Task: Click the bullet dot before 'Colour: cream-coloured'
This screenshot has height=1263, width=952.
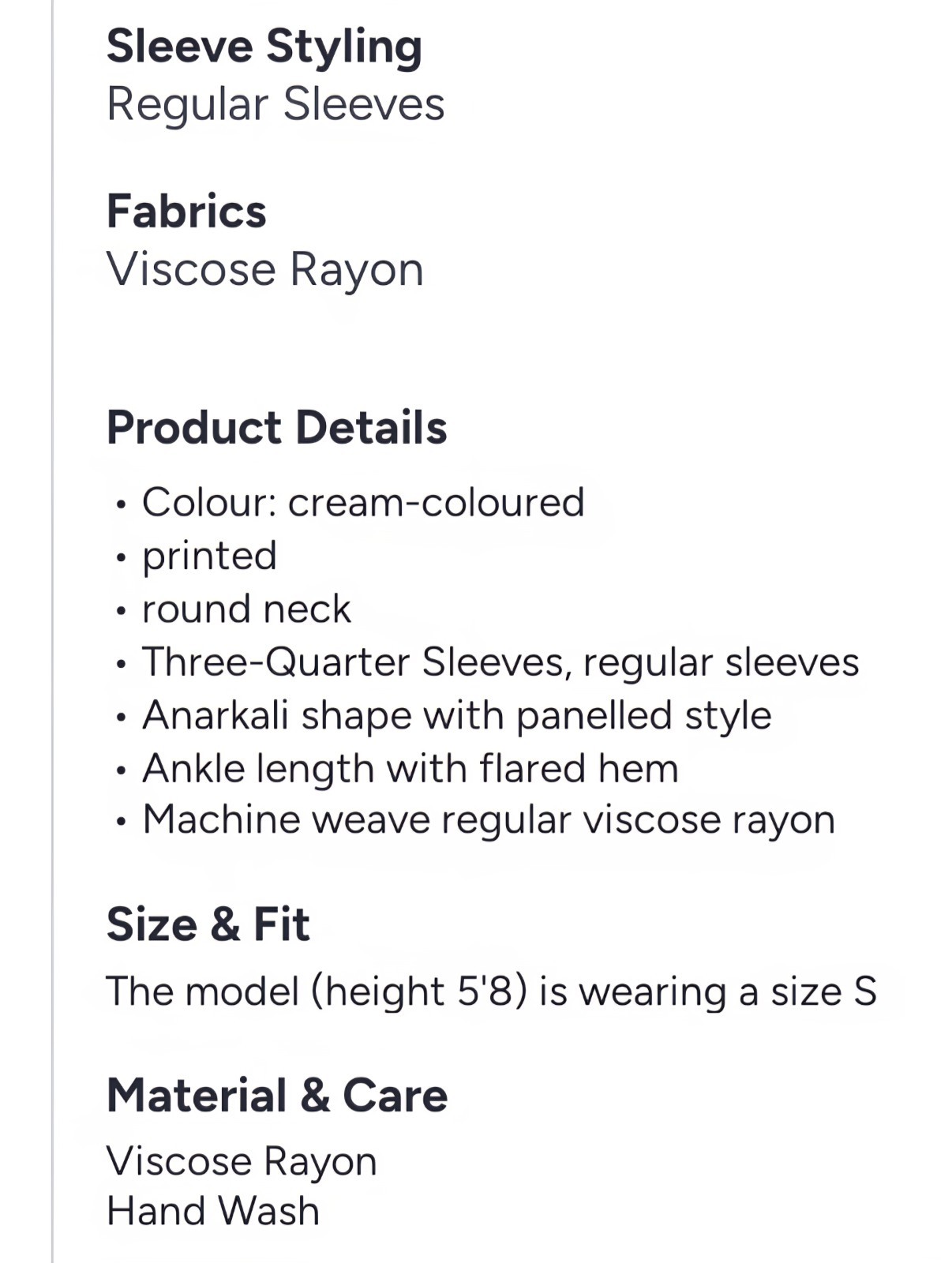Action: point(120,504)
